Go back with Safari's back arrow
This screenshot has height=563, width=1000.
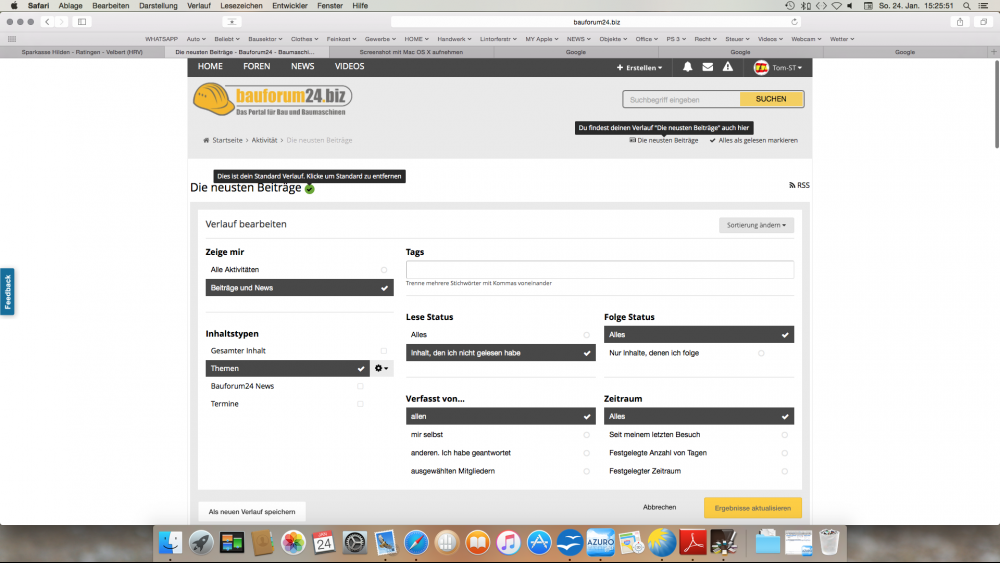tap(47, 22)
